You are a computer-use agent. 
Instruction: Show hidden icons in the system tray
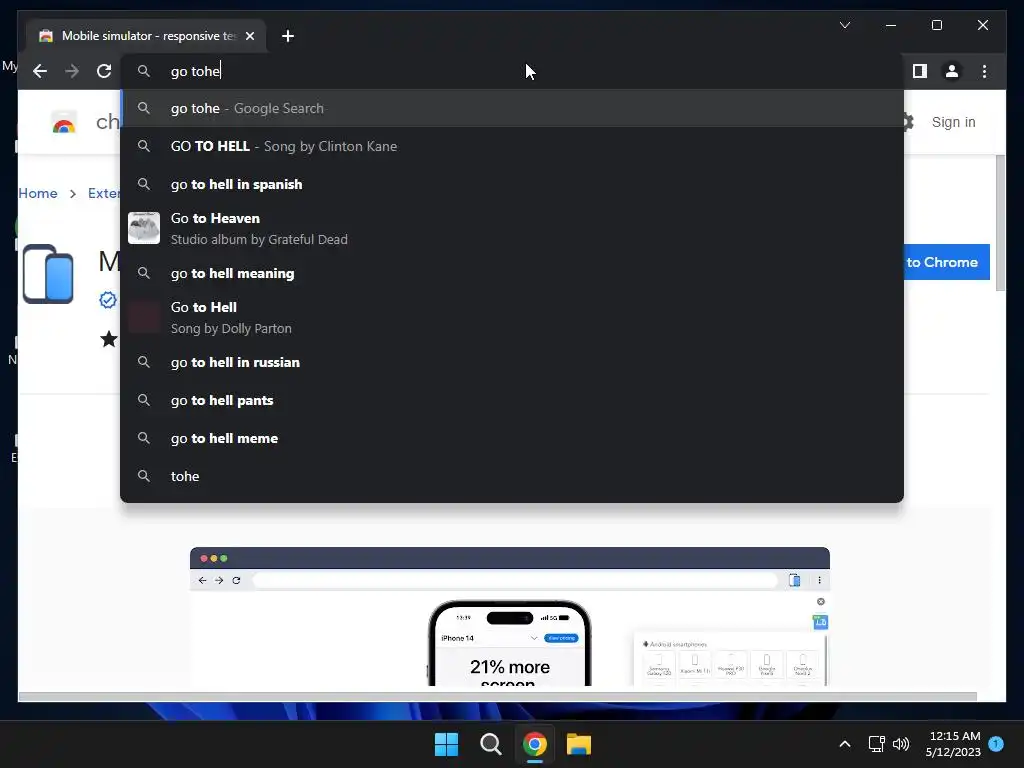pos(844,744)
